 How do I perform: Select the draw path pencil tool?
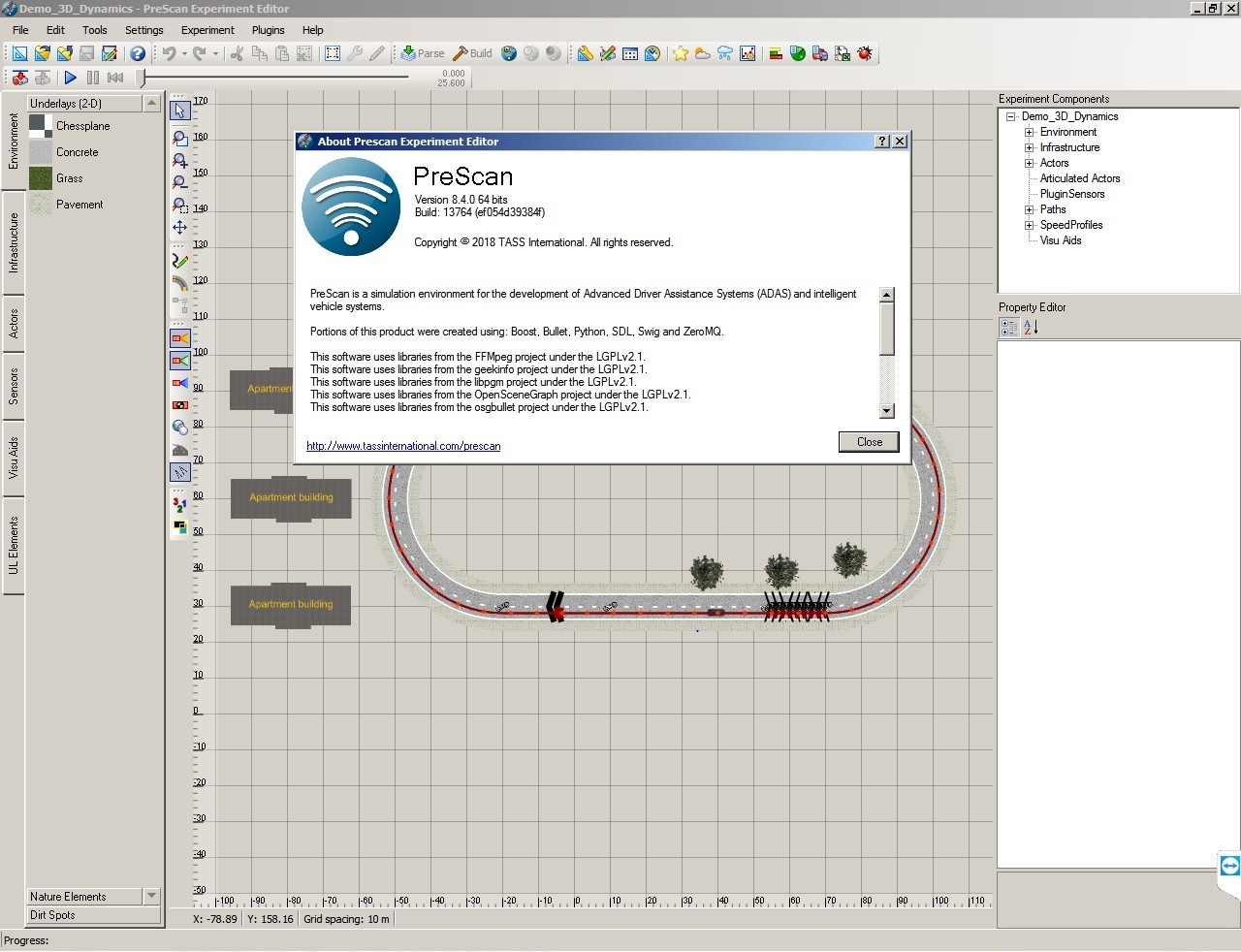coord(180,261)
